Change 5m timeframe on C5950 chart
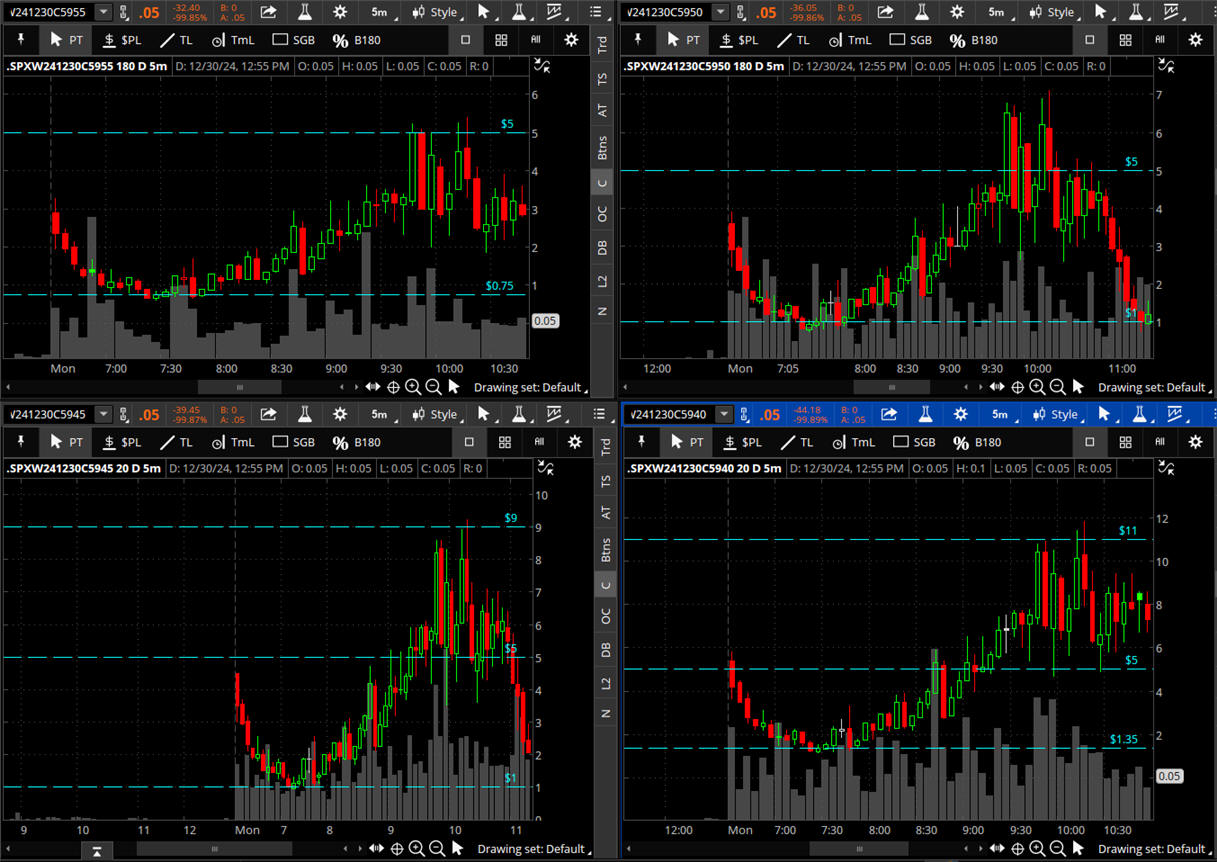 996,12
